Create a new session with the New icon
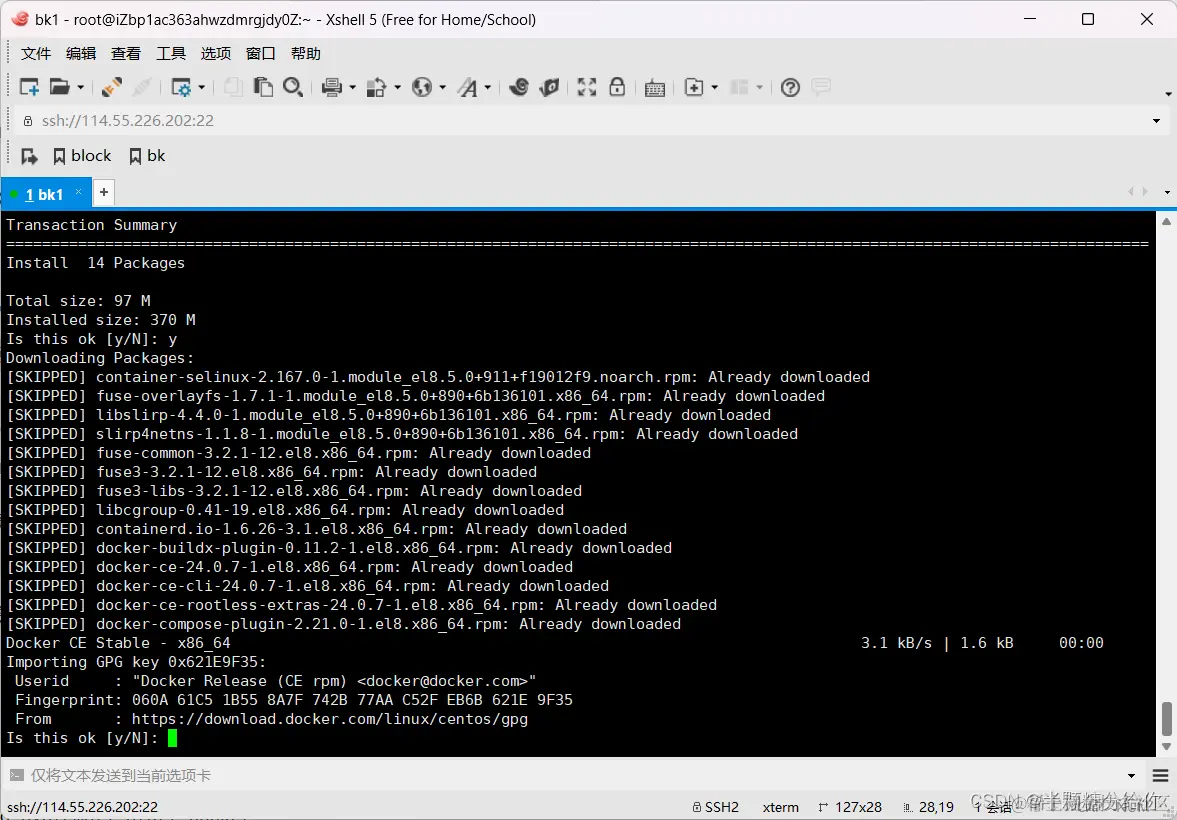 (x=29, y=87)
